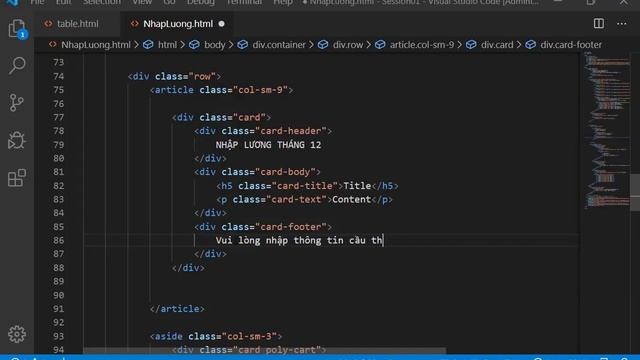Select the NhapLuong.html tab

point(178,24)
